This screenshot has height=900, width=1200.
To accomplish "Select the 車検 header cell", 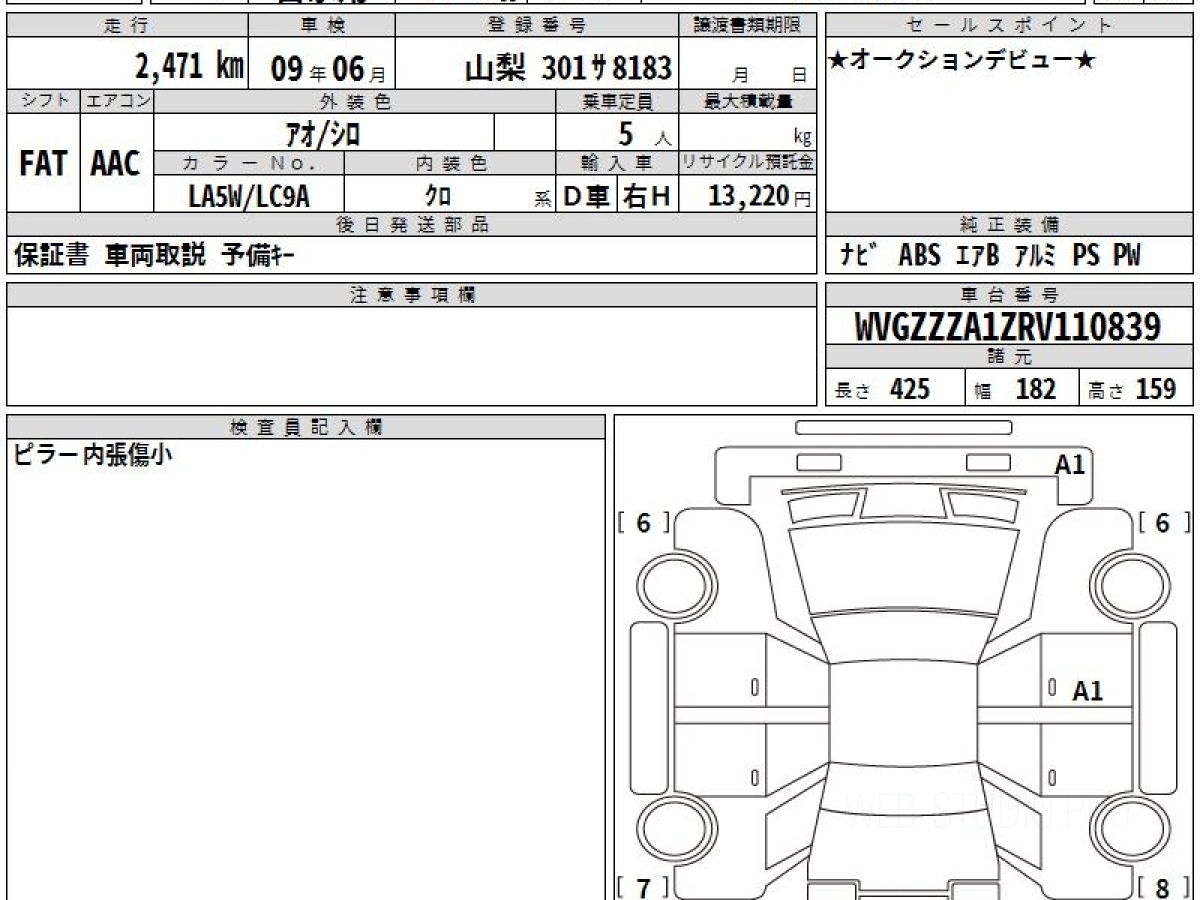I will pyautogui.click(x=322, y=26).
